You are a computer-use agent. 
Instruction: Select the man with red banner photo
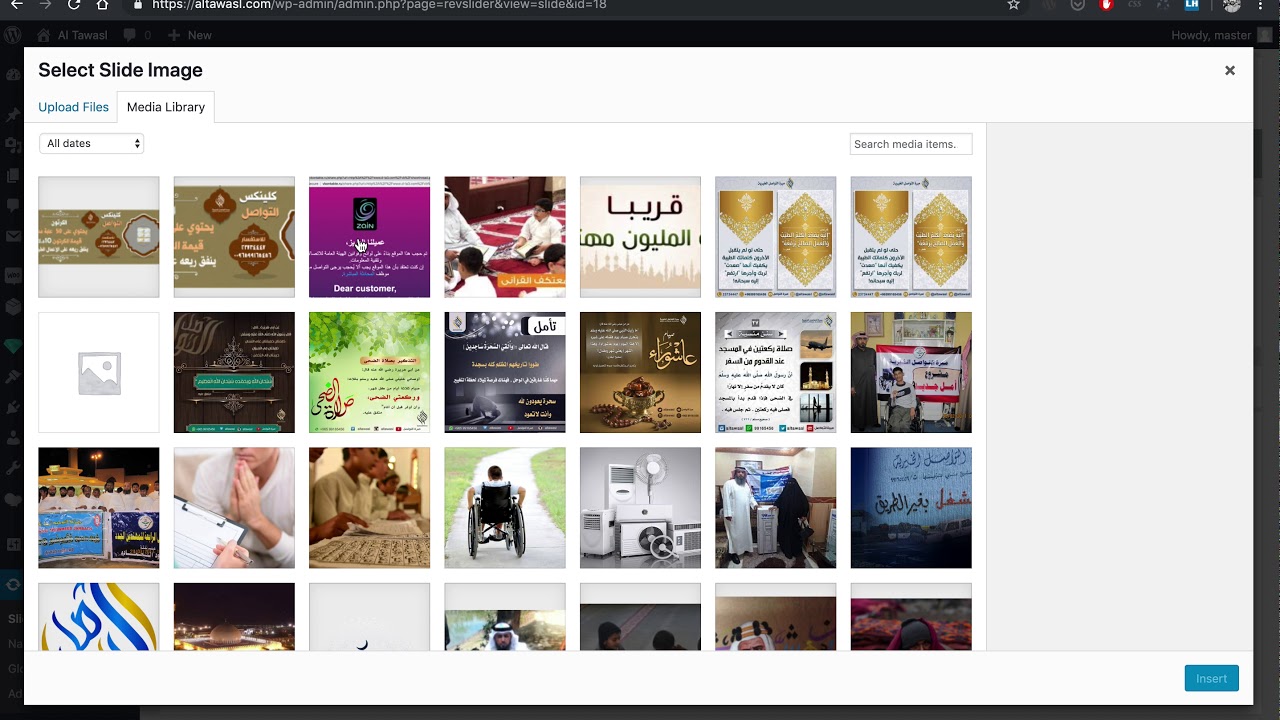(911, 372)
